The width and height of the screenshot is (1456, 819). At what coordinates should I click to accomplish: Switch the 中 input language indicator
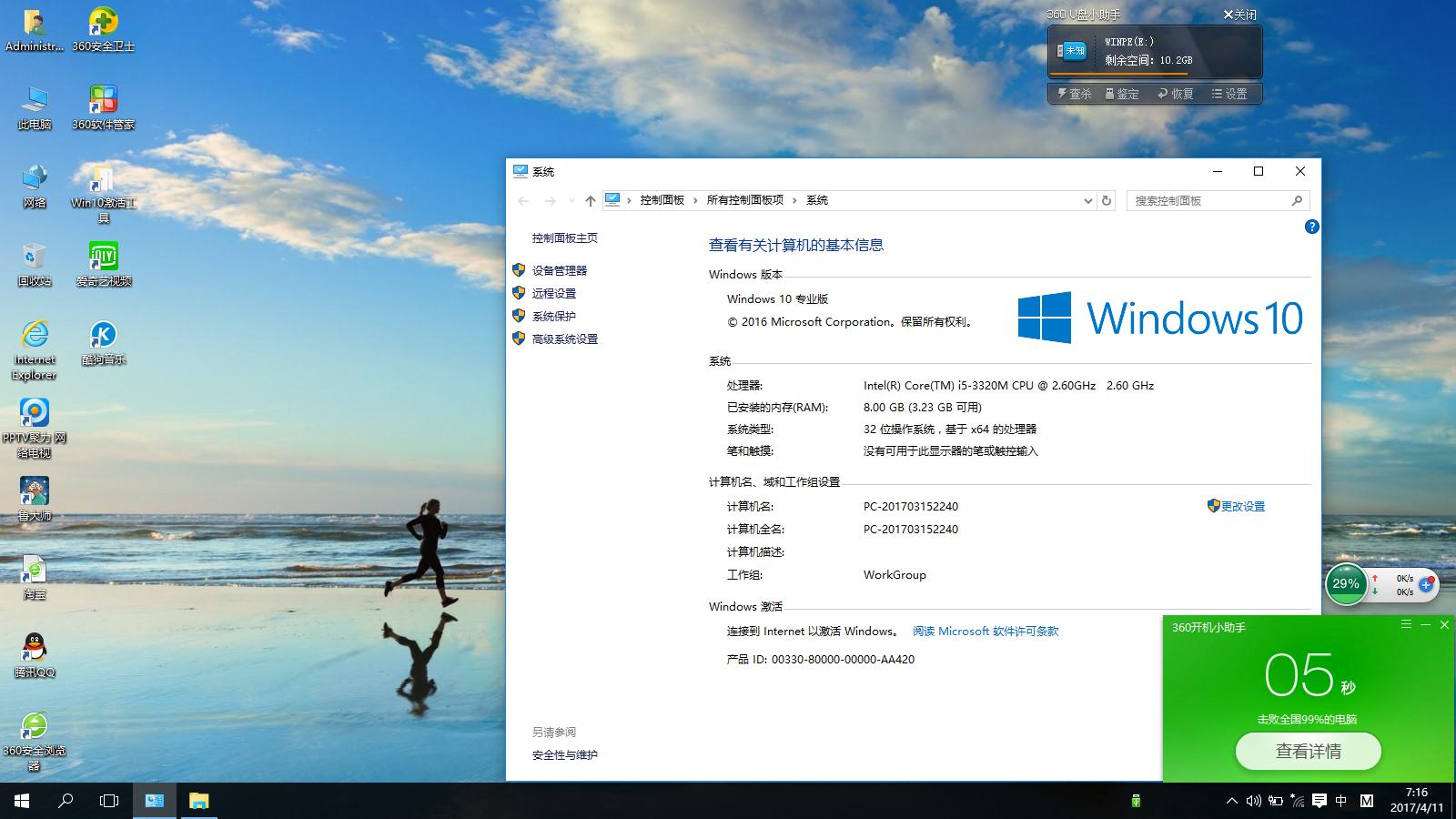tap(1340, 801)
